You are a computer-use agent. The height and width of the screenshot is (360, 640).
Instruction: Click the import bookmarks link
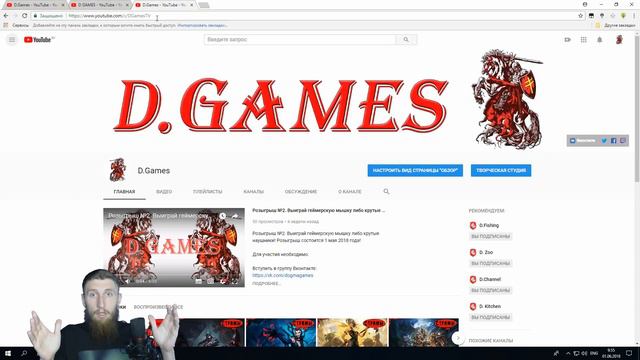tap(202, 25)
